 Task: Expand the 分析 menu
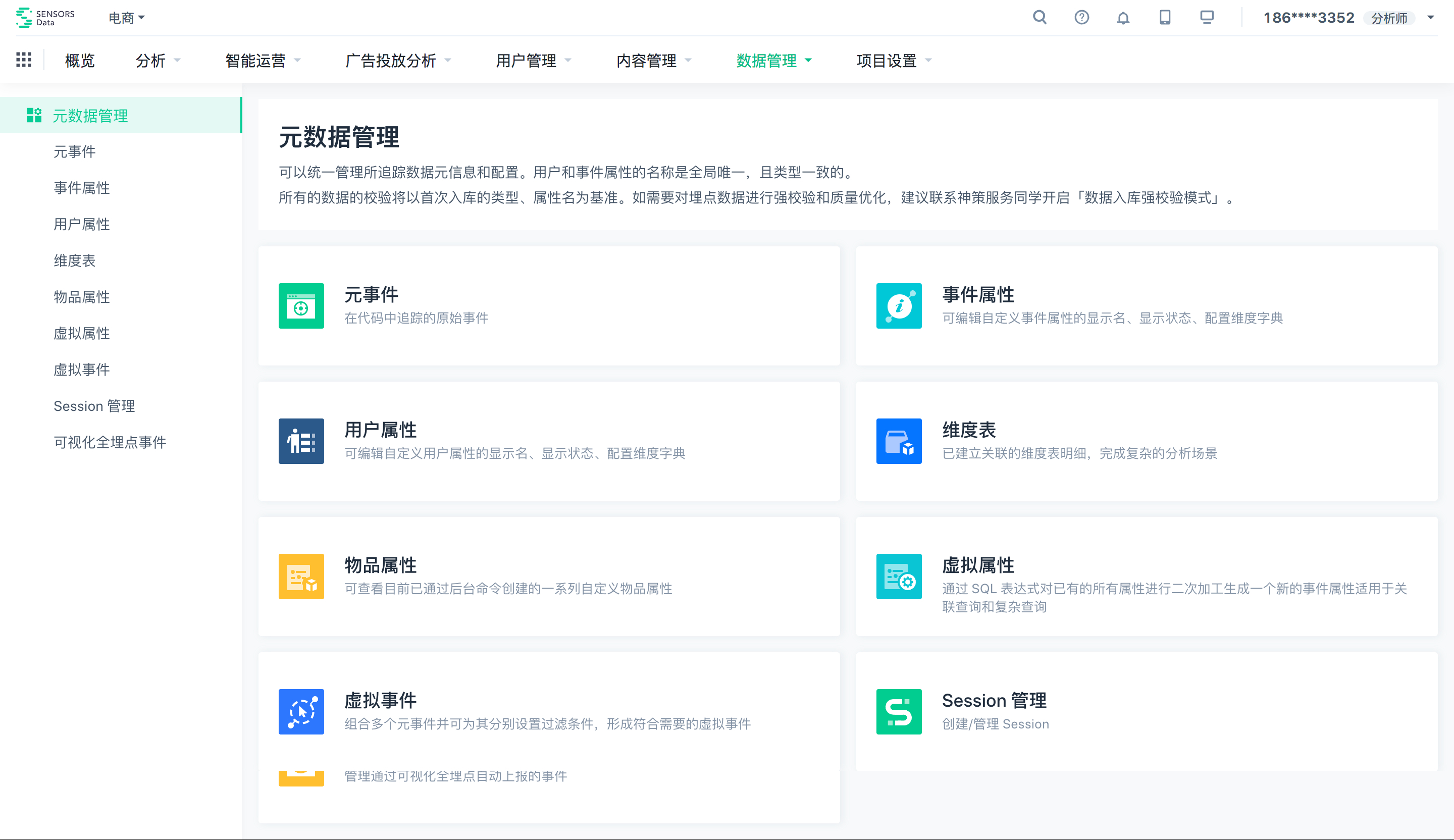[158, 61]
